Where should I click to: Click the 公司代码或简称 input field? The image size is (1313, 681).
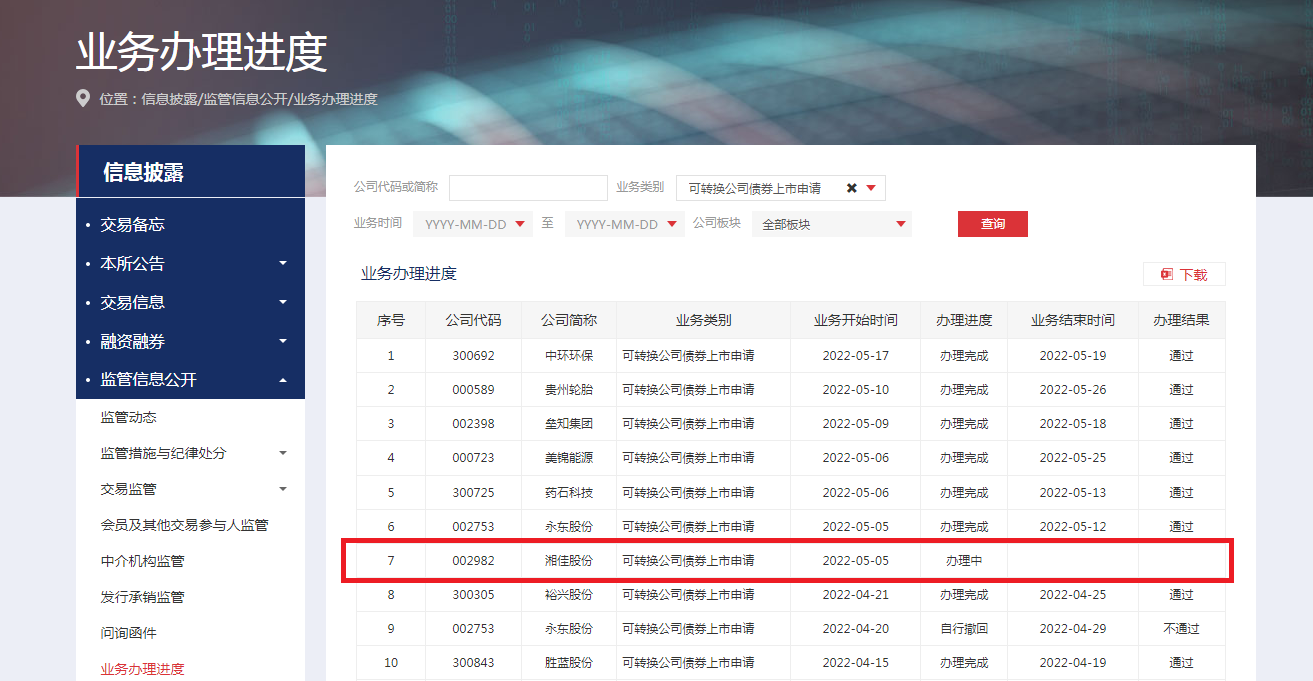click(528, 188)
